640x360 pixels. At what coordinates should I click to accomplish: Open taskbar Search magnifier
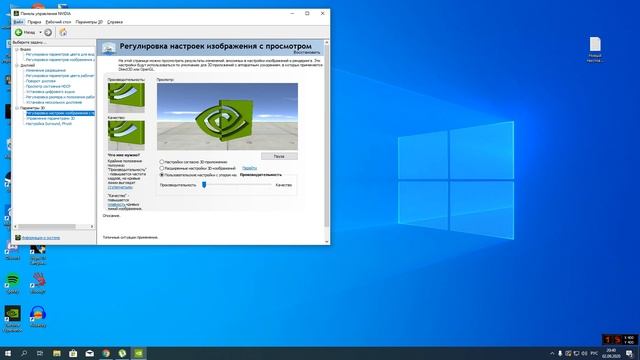tap(24, 353)
